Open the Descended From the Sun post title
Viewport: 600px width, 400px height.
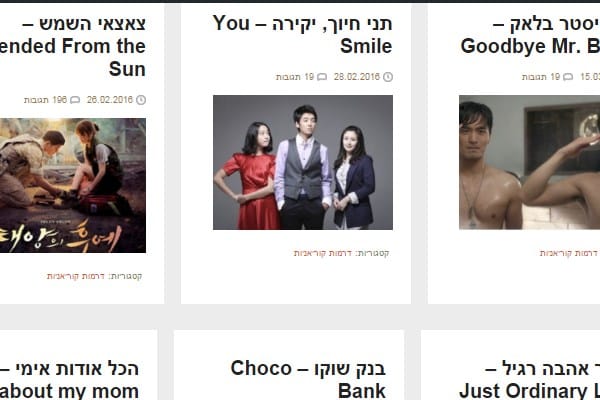pos(73,46)
